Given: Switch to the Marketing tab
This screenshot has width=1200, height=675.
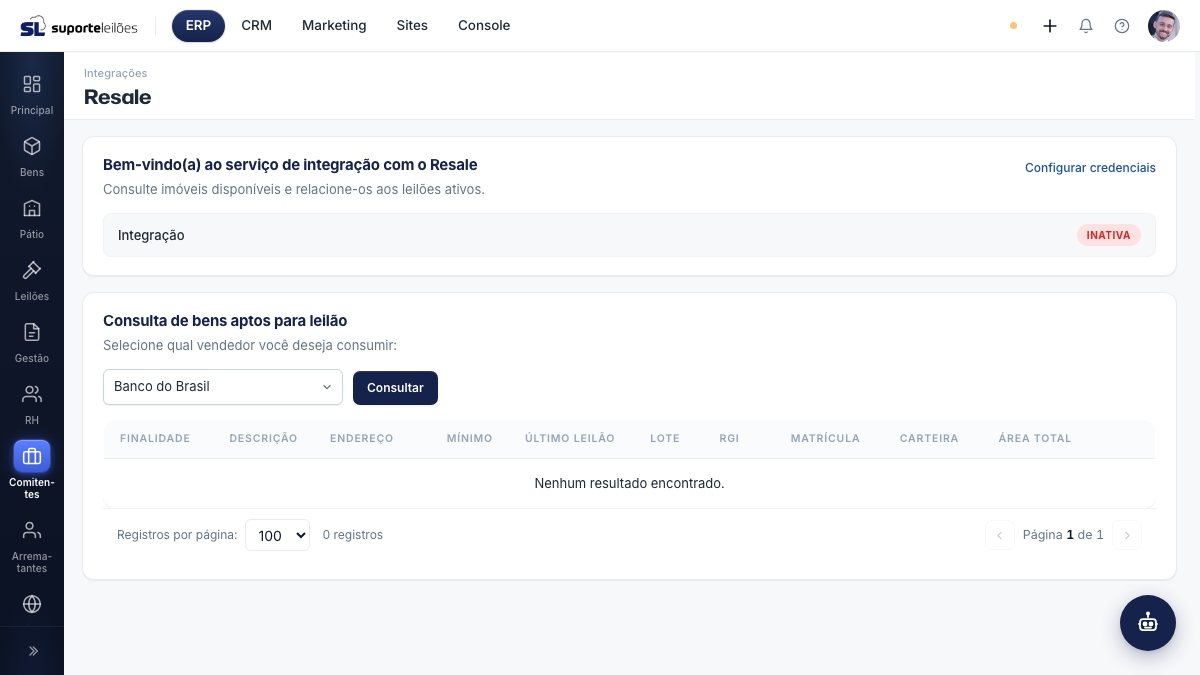Looking at the screenshot, I should tap(334, 26).
